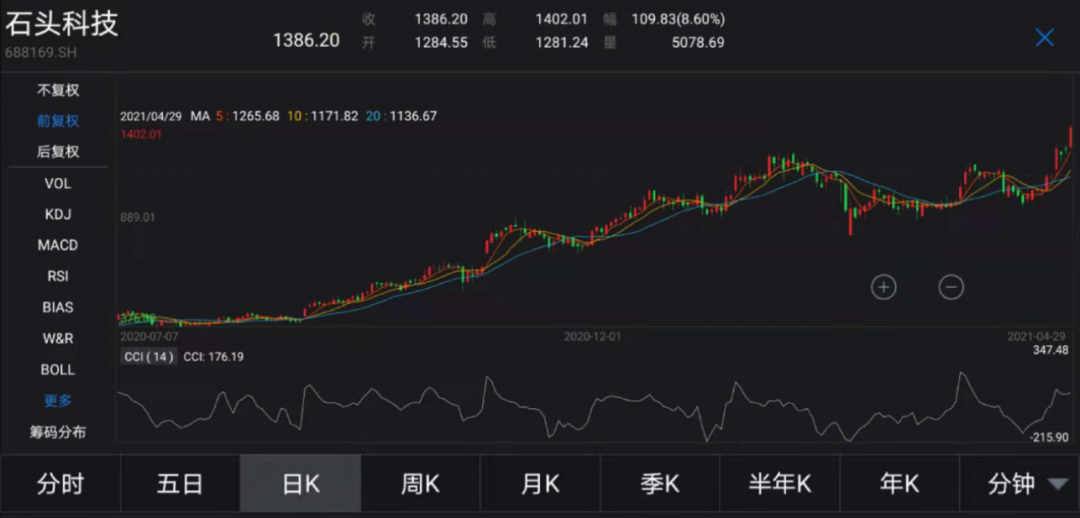Click the current price 1386.20 beside name
The width and height of the screenshot is (1080, 518).
tap(307, 40)
